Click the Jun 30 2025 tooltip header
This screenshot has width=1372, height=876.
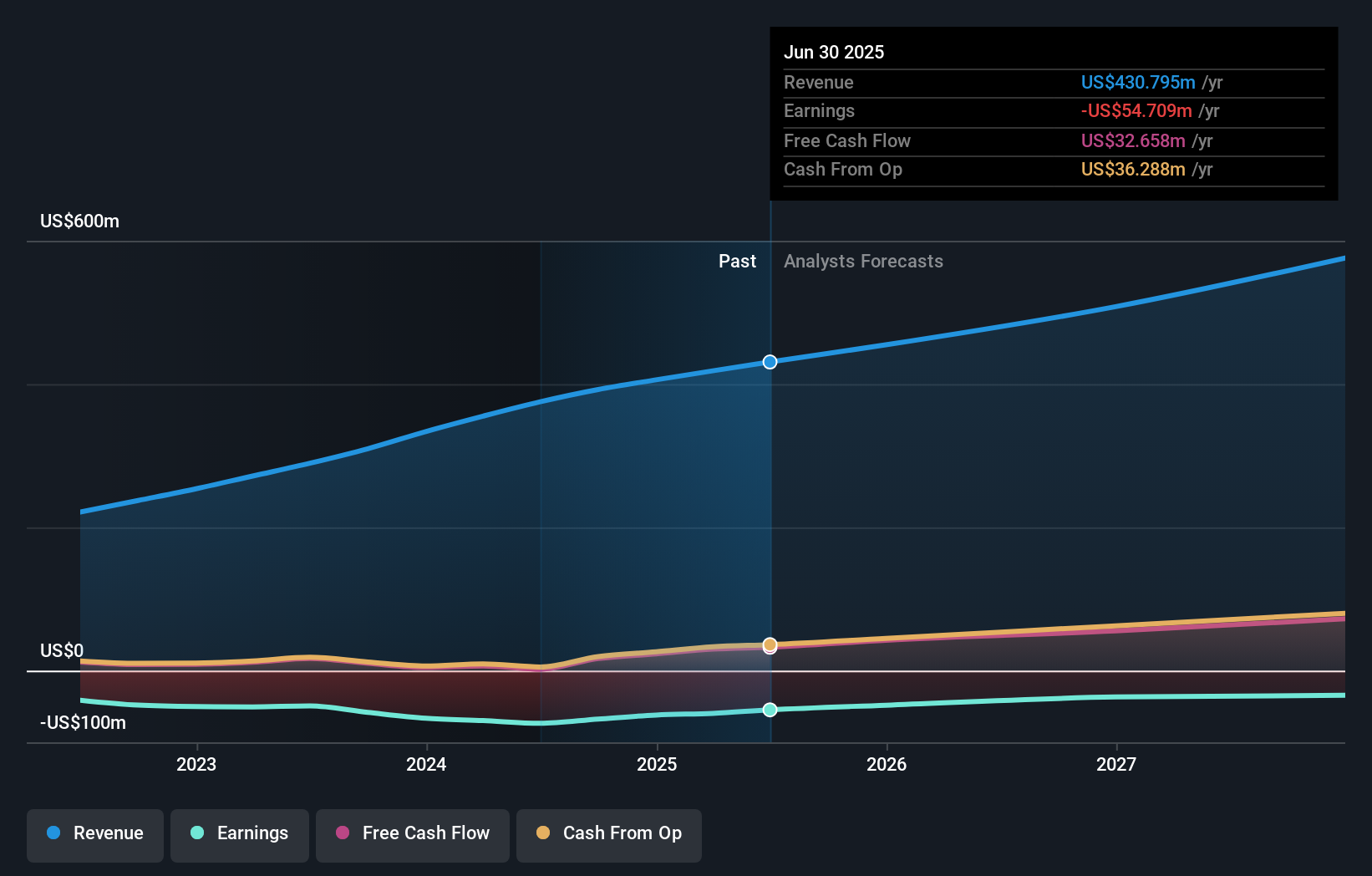pos(834,52)
